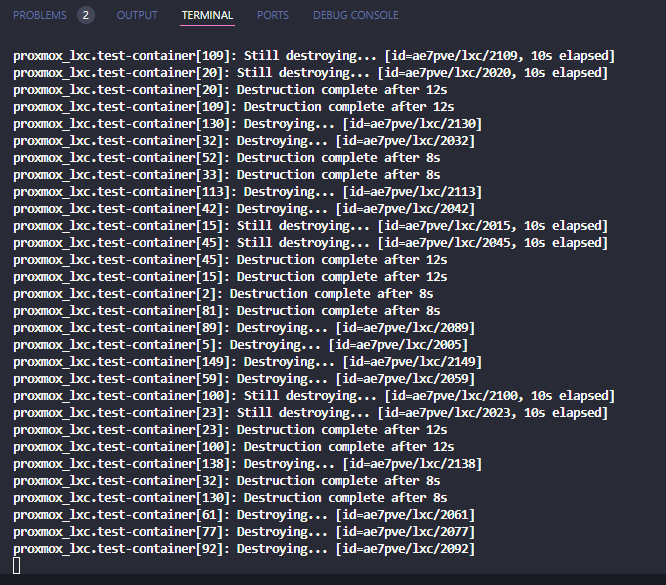Switch to the OUTPUT tab
666x585 pixels.
(x=137, y=15)
